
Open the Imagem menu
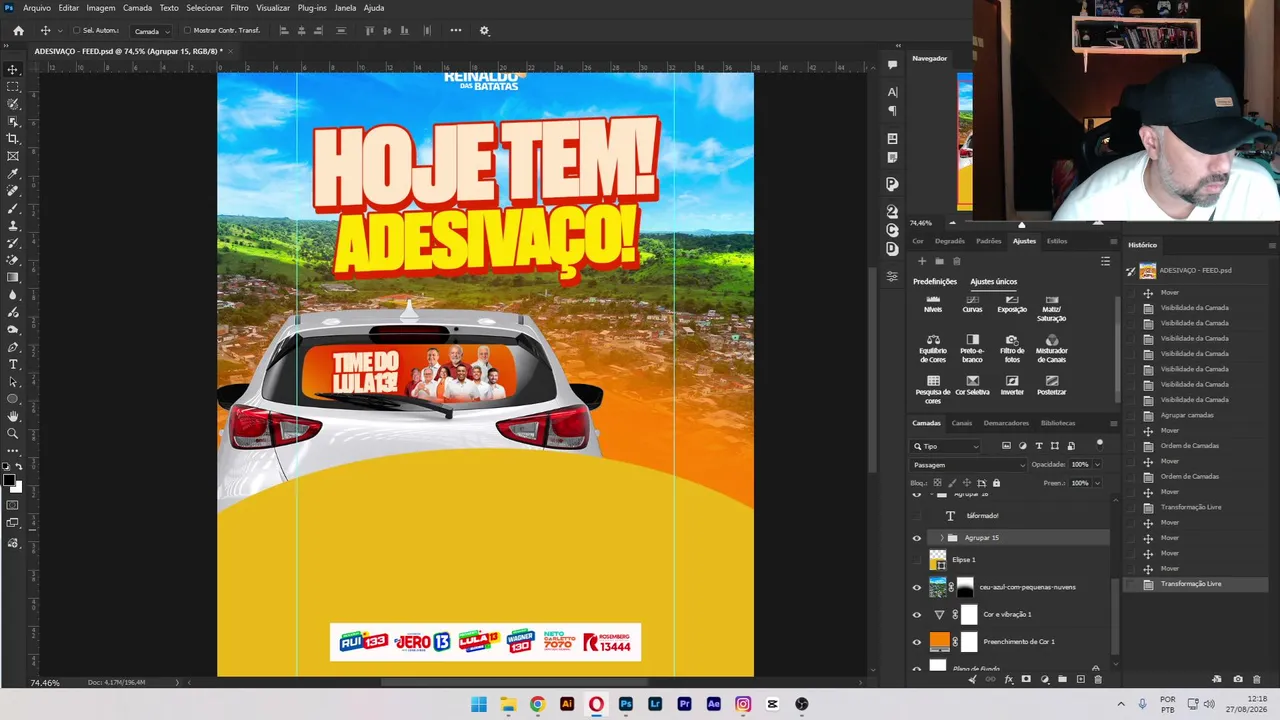click(x=101, y=8)
